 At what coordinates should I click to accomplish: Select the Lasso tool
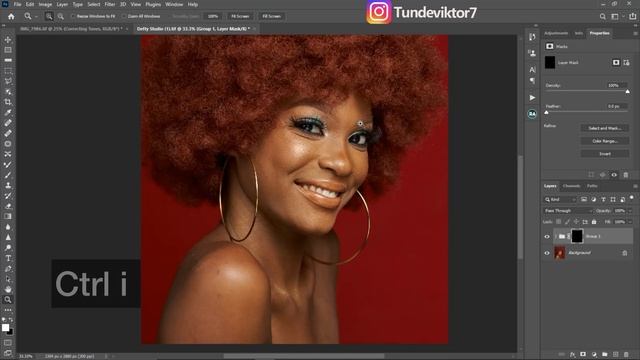click(x=8, y=81)
